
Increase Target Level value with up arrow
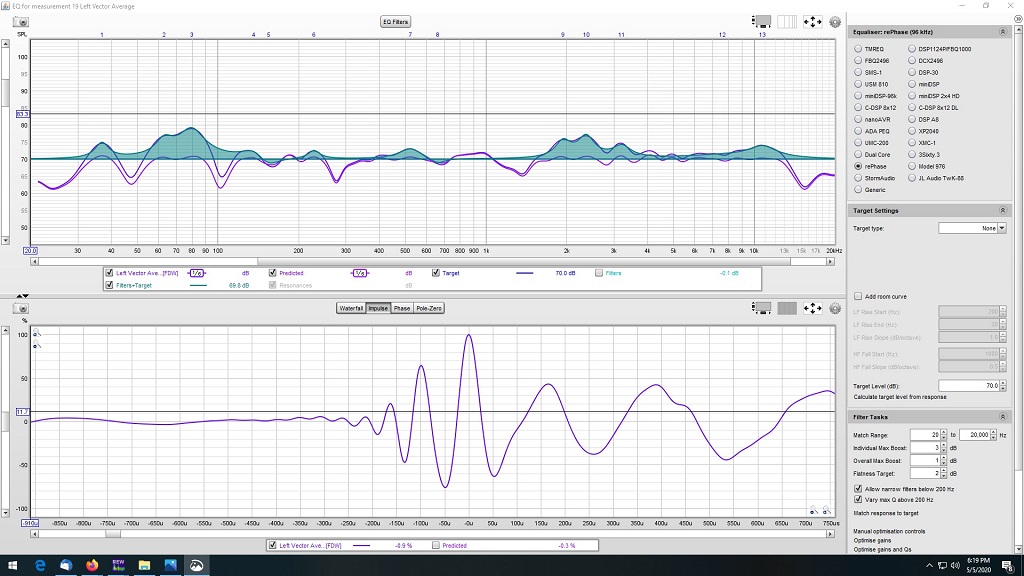pyautogui.click(x=1003, y=383)
